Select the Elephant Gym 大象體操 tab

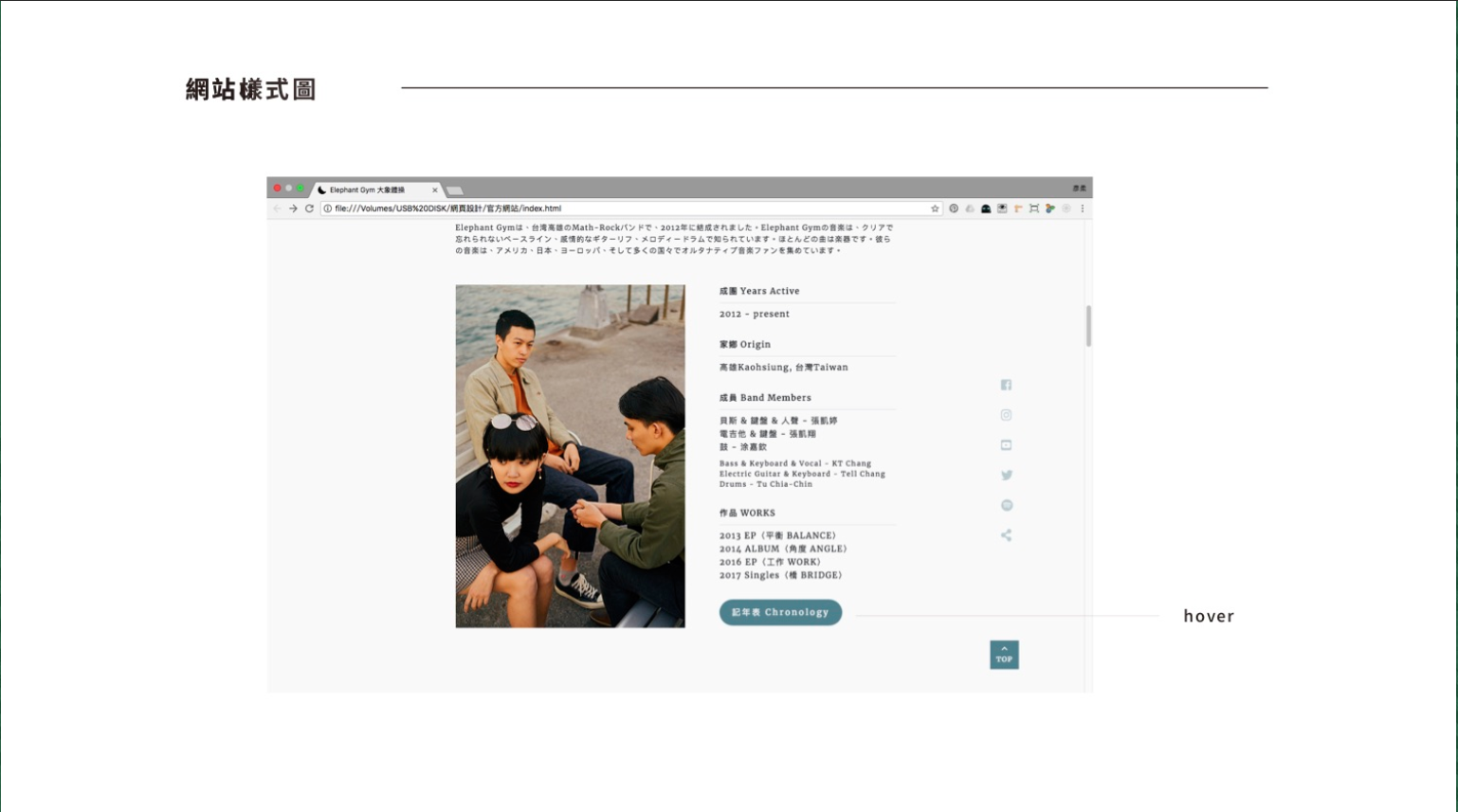click(x=377, y=189)
